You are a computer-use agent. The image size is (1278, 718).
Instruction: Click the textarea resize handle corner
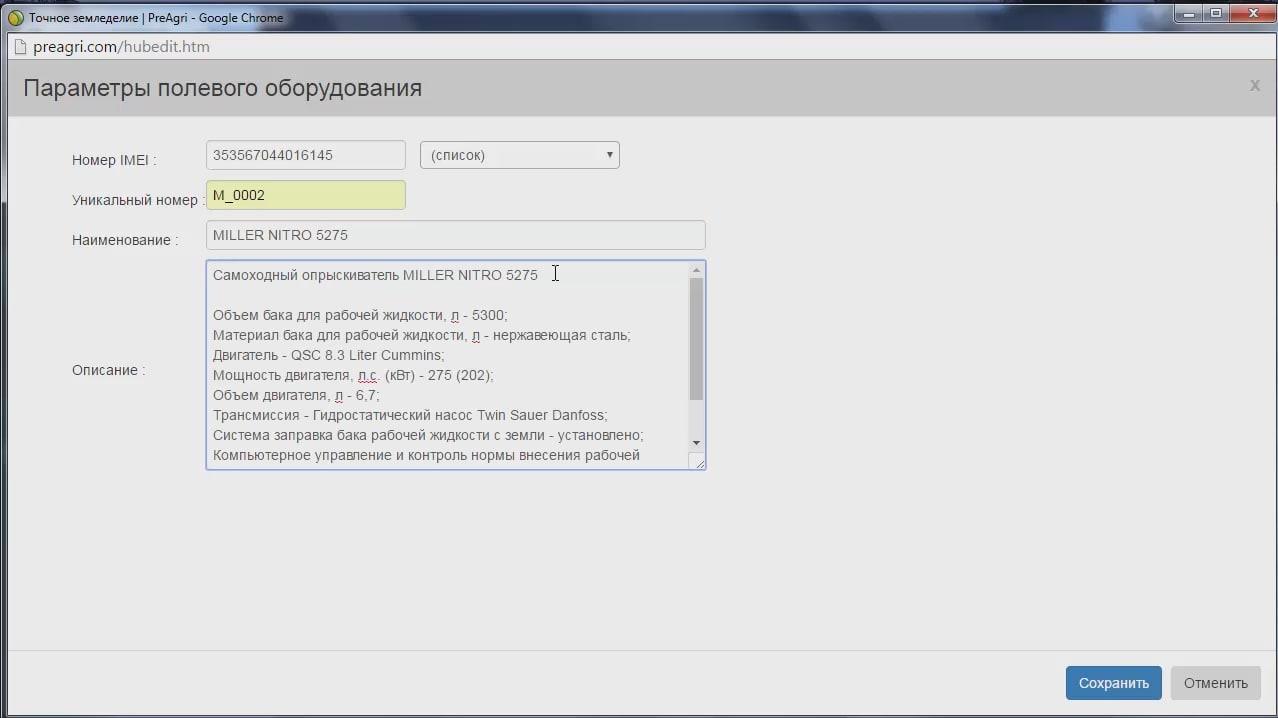[x=699, y=462]
